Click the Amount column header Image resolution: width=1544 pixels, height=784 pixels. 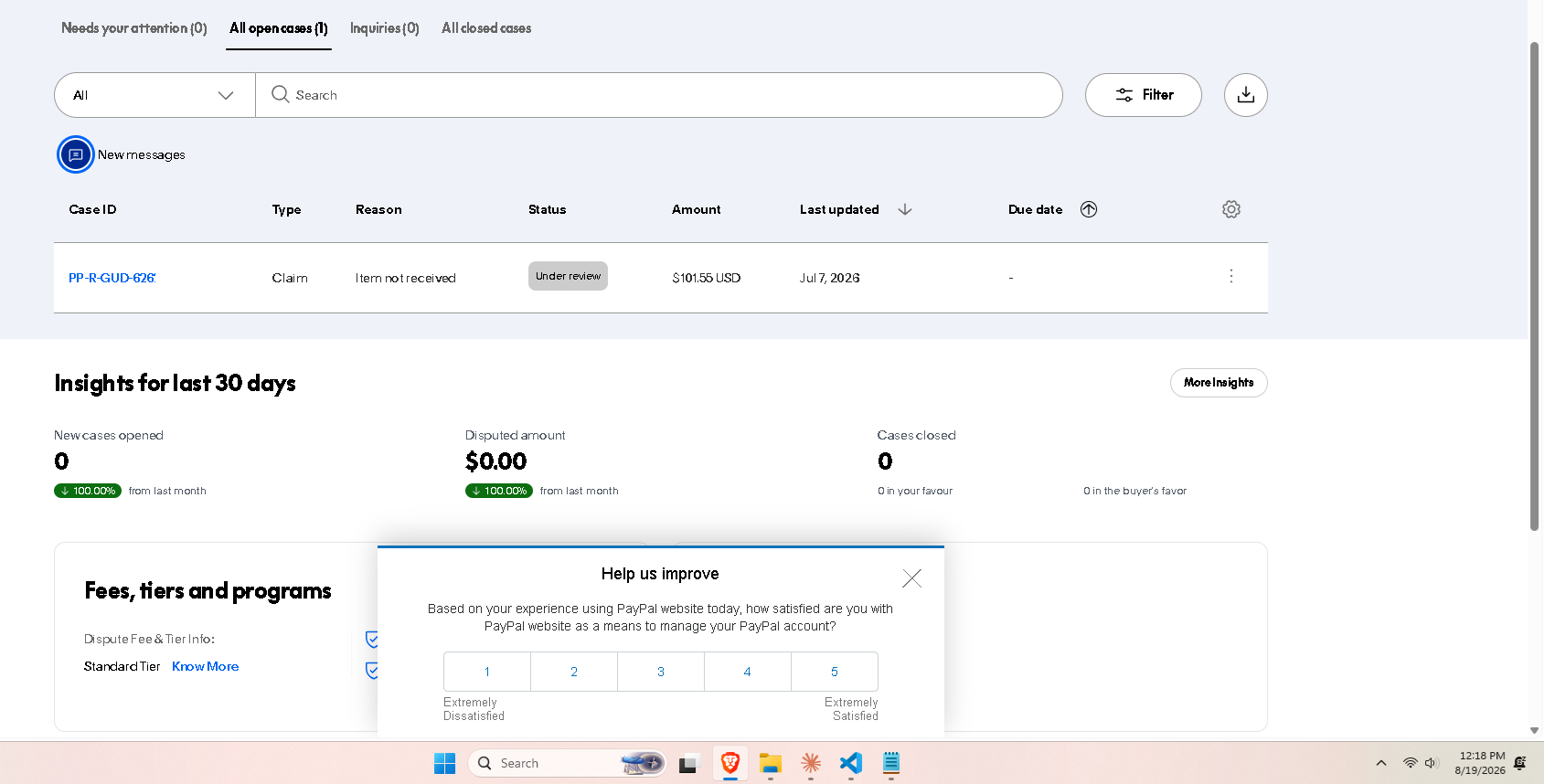pyautogui.click(x=696, y=209)
